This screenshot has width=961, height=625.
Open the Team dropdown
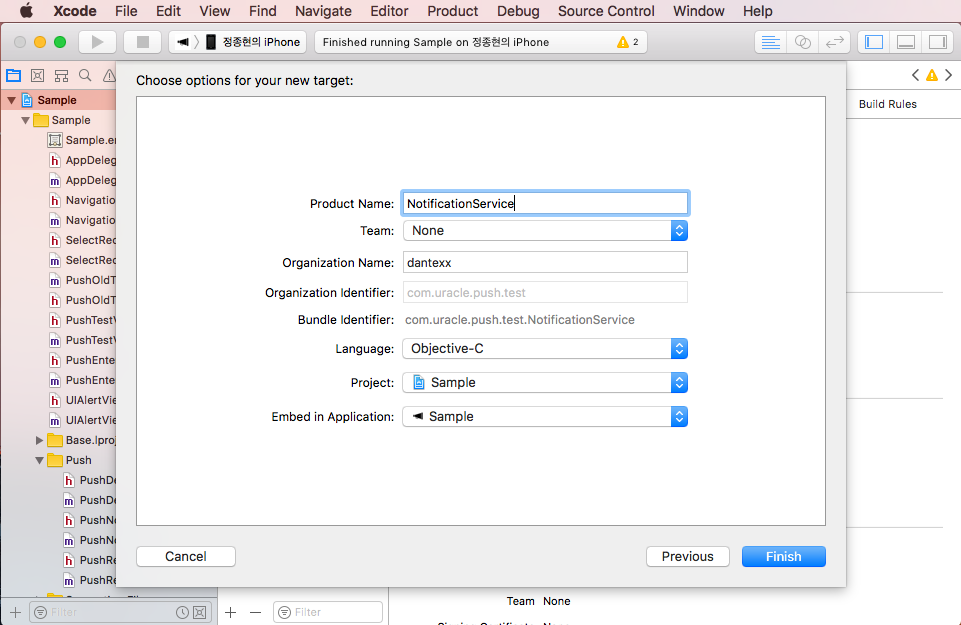click(545, 230)
